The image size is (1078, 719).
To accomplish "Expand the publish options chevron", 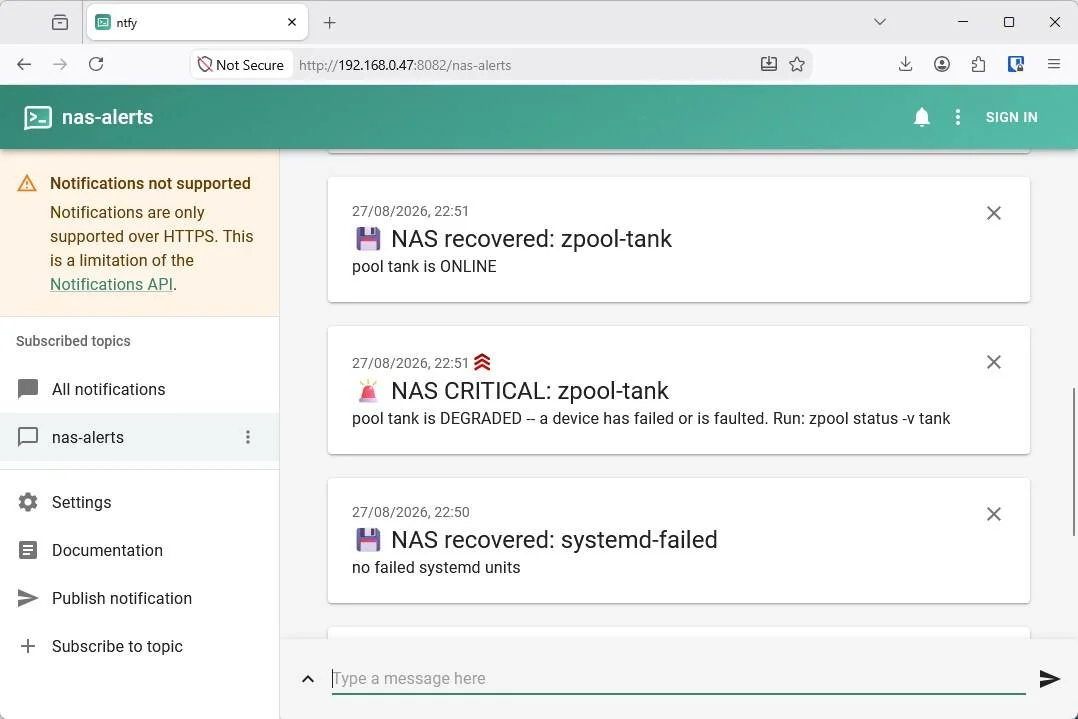I will (308, 679).
